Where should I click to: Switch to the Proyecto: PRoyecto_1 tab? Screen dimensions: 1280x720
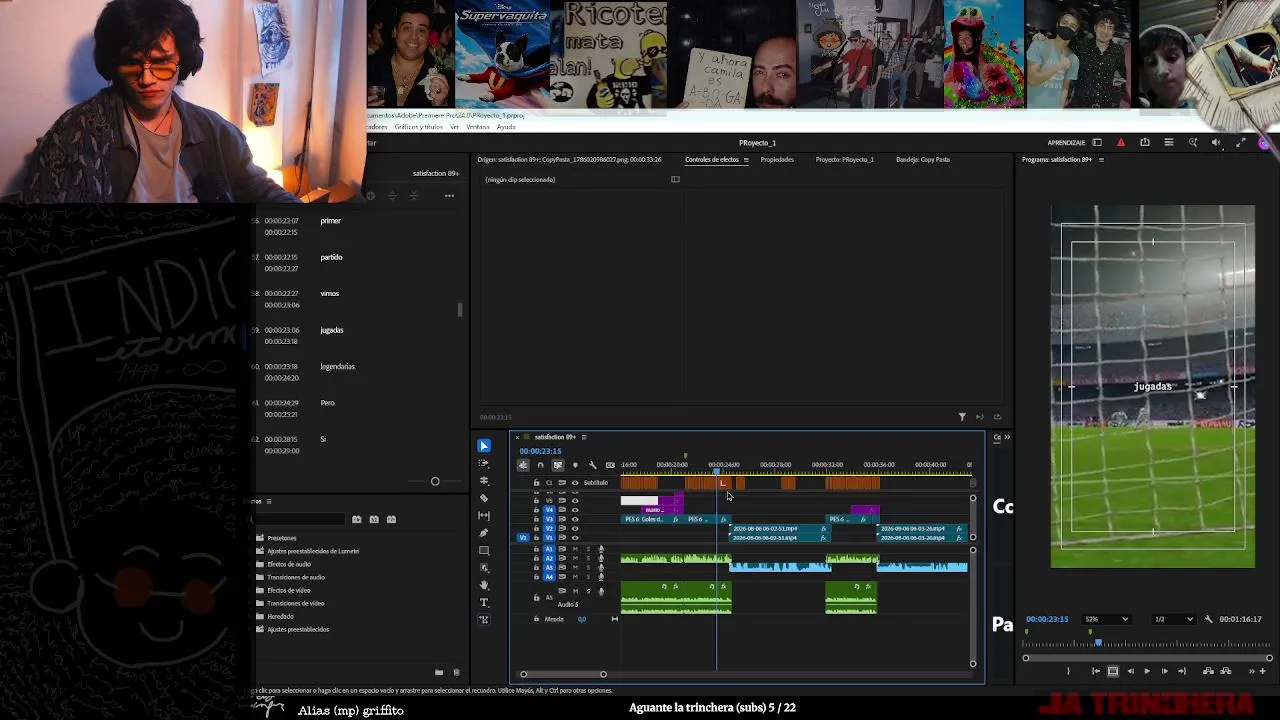coord(844,160)
